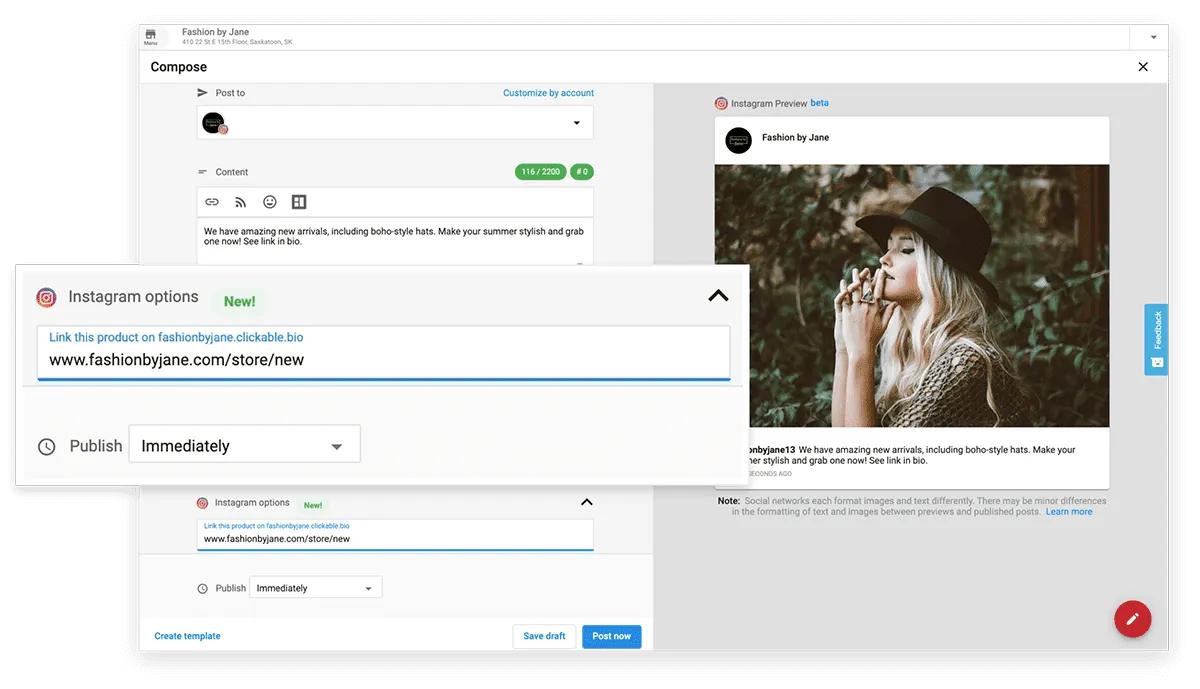Click the insert link icon in content toolbar
This screenshot has width=1200, height=689.
(x=212, y=202)
